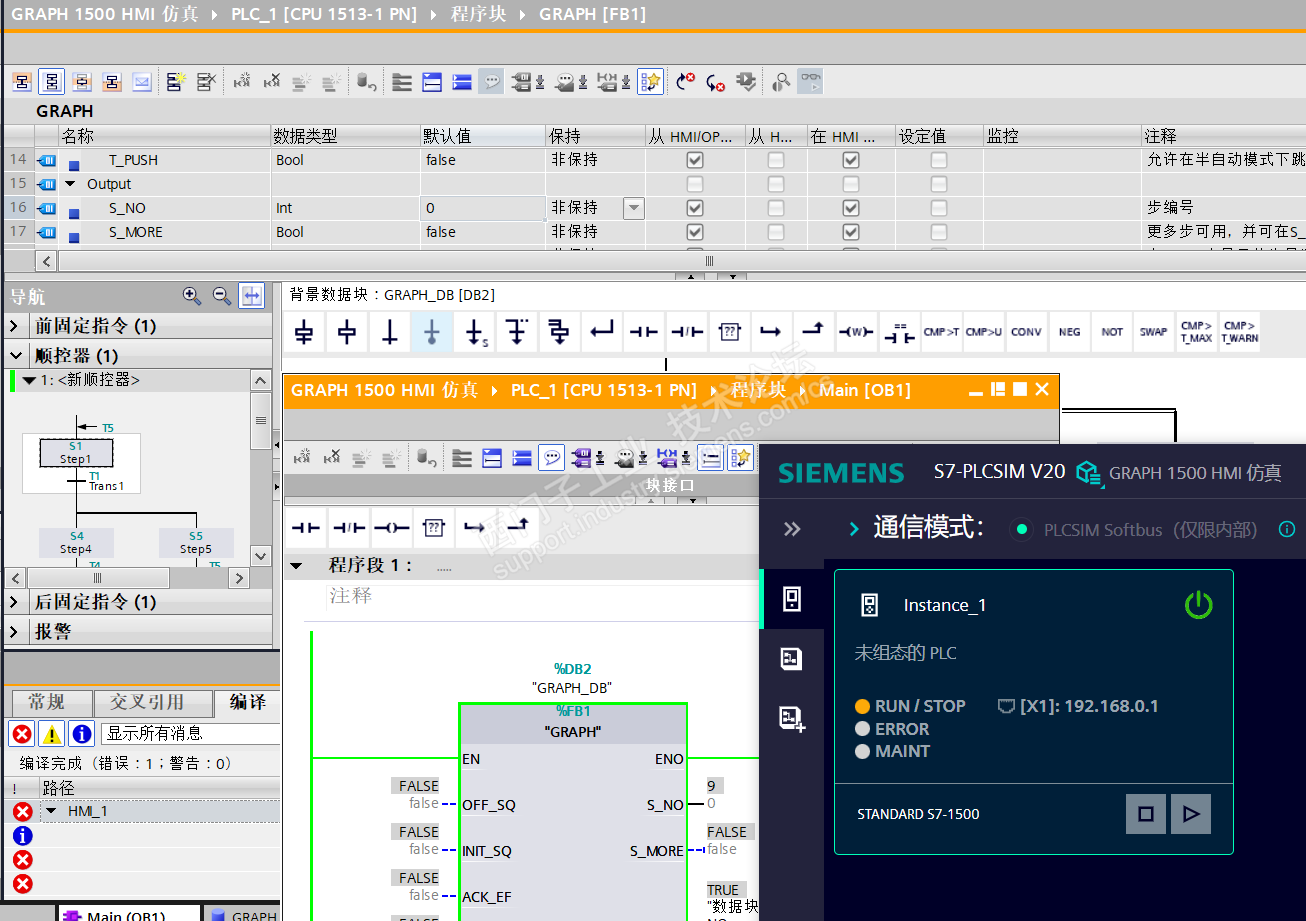Power off Instance_1 in PLCSIM
The image size is (1306, 921).
(x=1198, y=605)
